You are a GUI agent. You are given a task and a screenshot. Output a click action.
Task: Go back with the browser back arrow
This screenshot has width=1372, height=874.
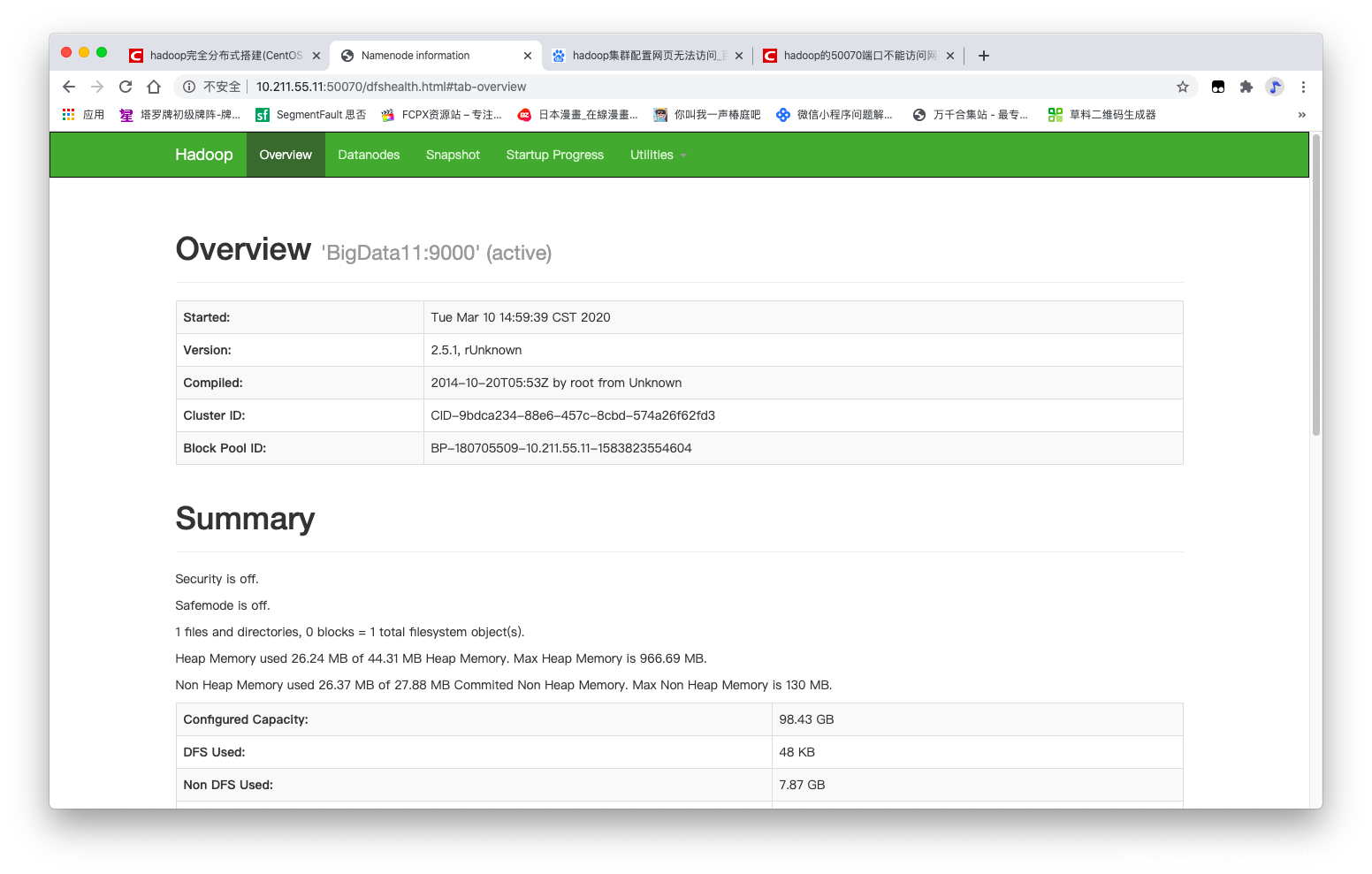tap(69, 87)
